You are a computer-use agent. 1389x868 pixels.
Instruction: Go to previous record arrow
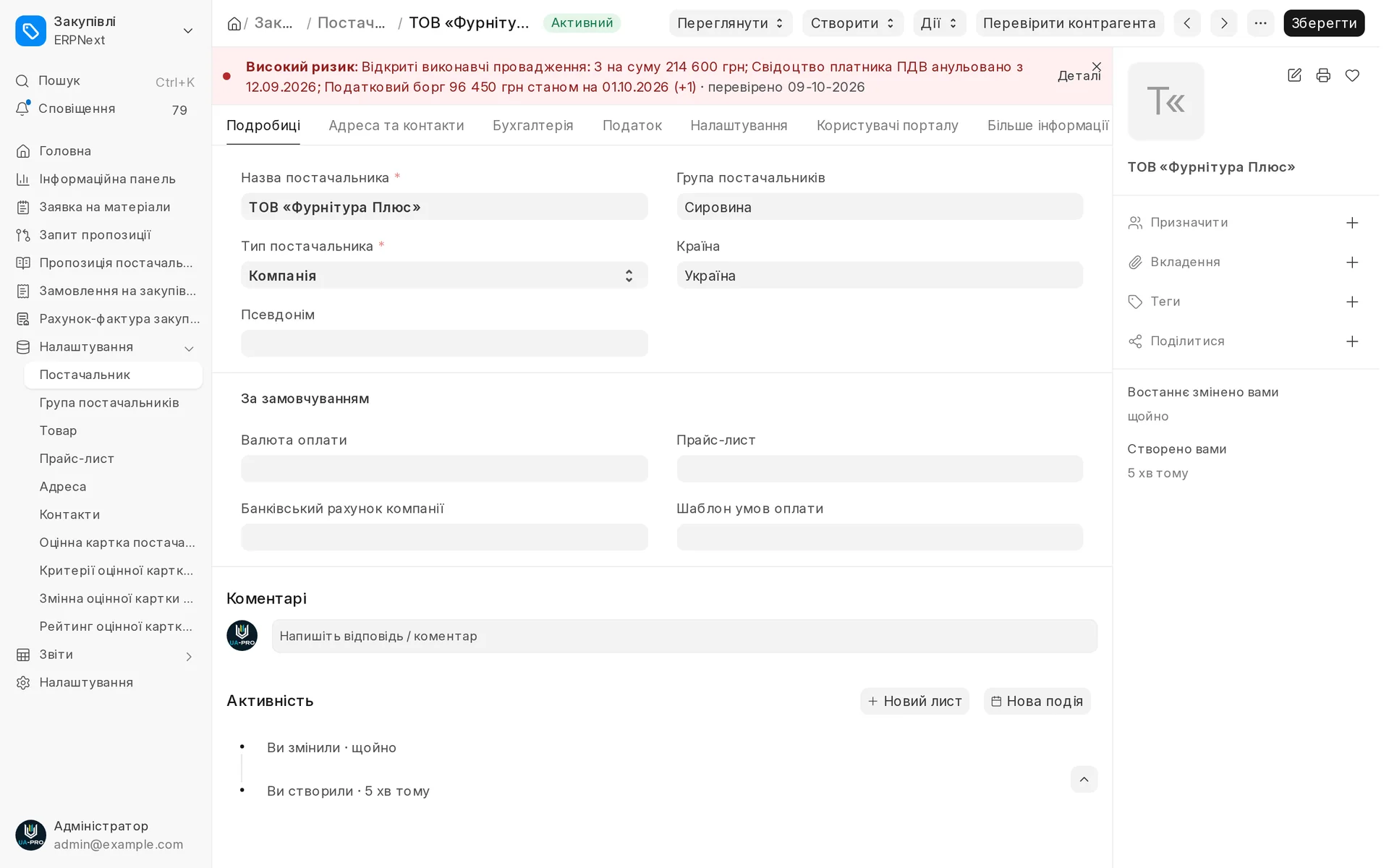[1187, 23]
